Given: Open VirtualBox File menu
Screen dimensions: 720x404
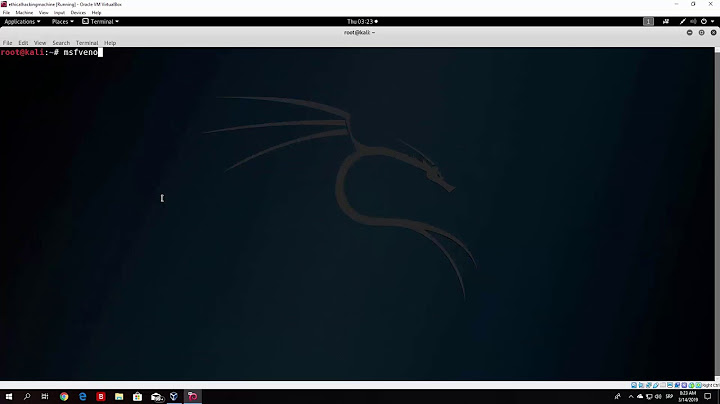Looking at the screenshot, I should click(6, 13).
